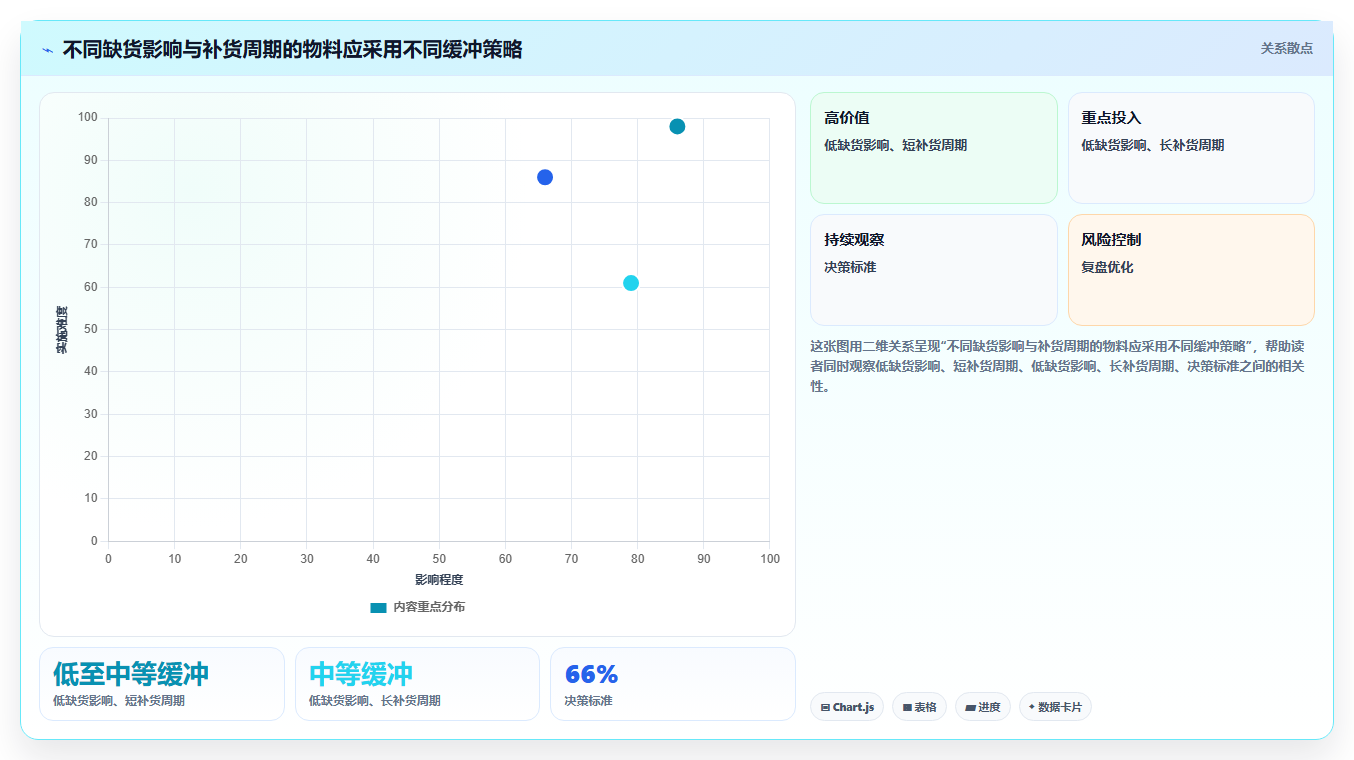Toggle the 内容重点分布 legend color box
Screen dimensions: 1354x760
(x=378, y=607)
